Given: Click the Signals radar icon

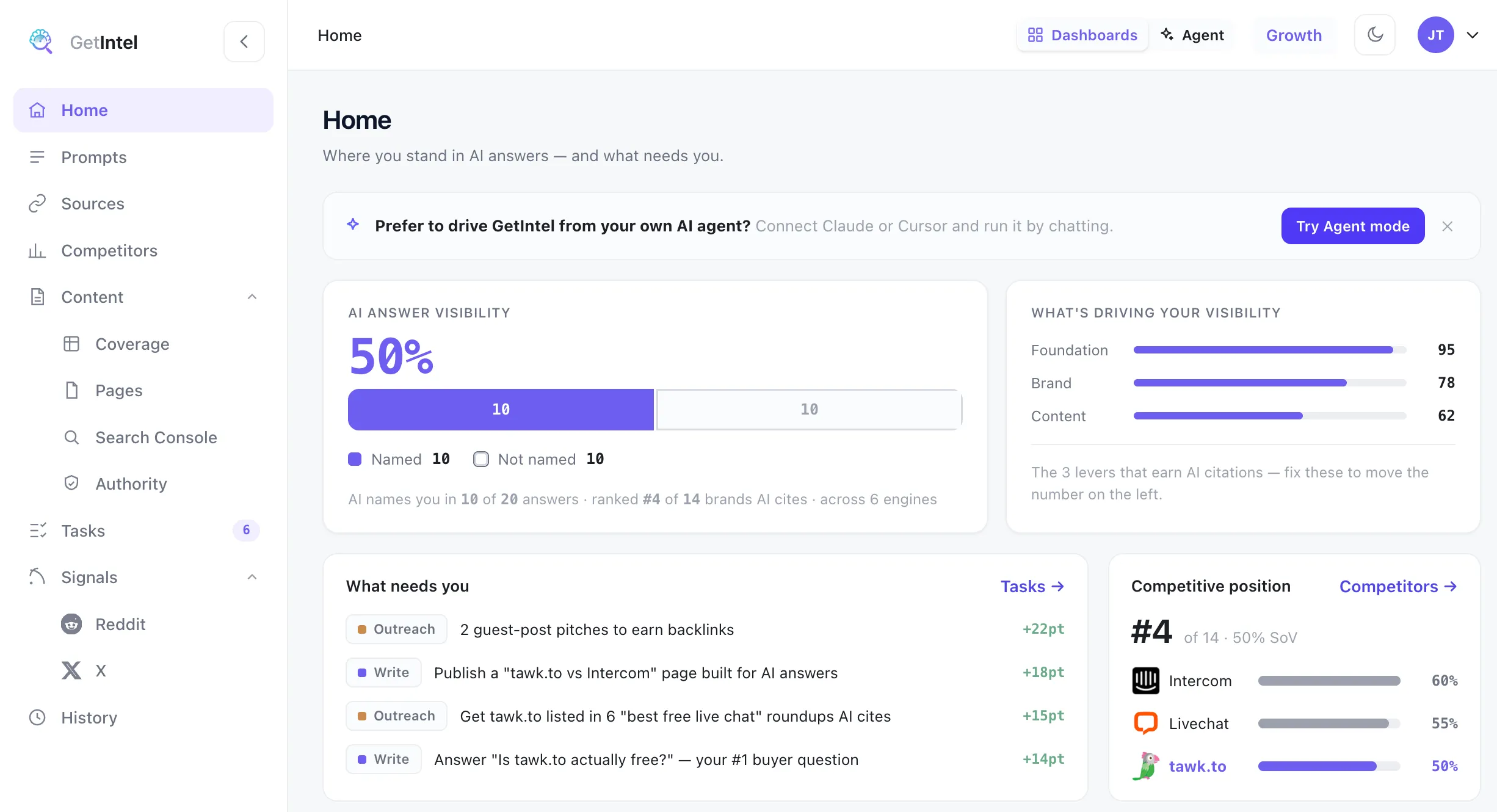Looking at the screenshot, I should coord(37,577).
